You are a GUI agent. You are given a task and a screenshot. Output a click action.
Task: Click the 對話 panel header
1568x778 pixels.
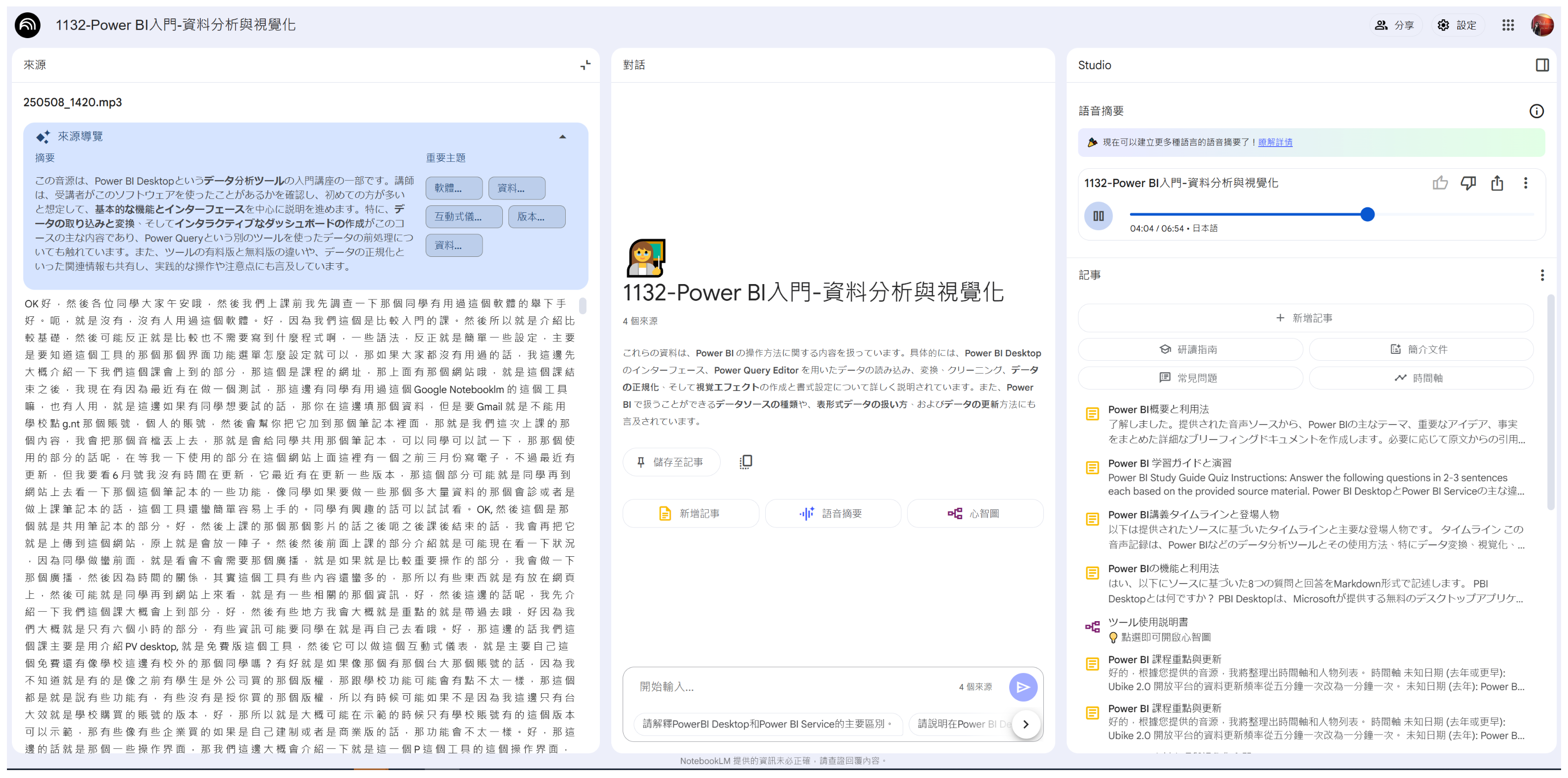coord(634,65)
